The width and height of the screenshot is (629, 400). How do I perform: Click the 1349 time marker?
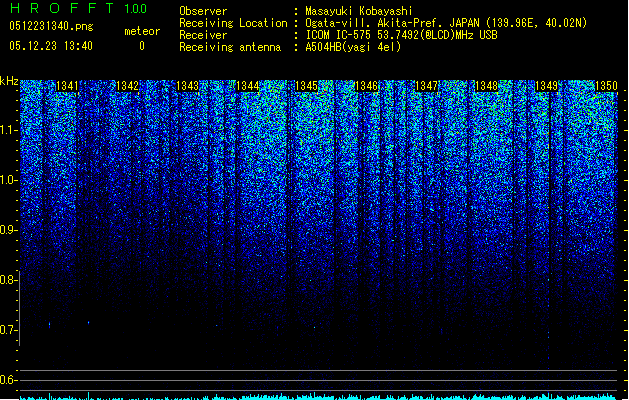tap(546, 86)
